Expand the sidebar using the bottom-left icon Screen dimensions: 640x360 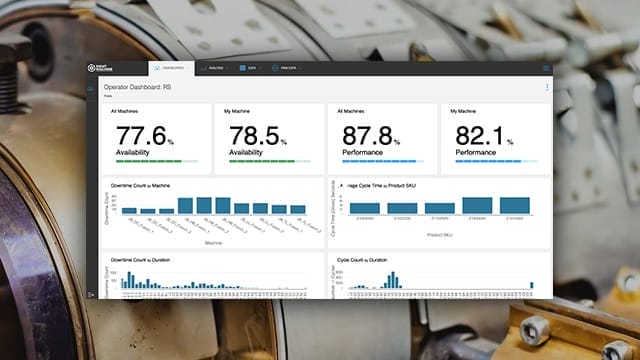click(x=91, y=294)
